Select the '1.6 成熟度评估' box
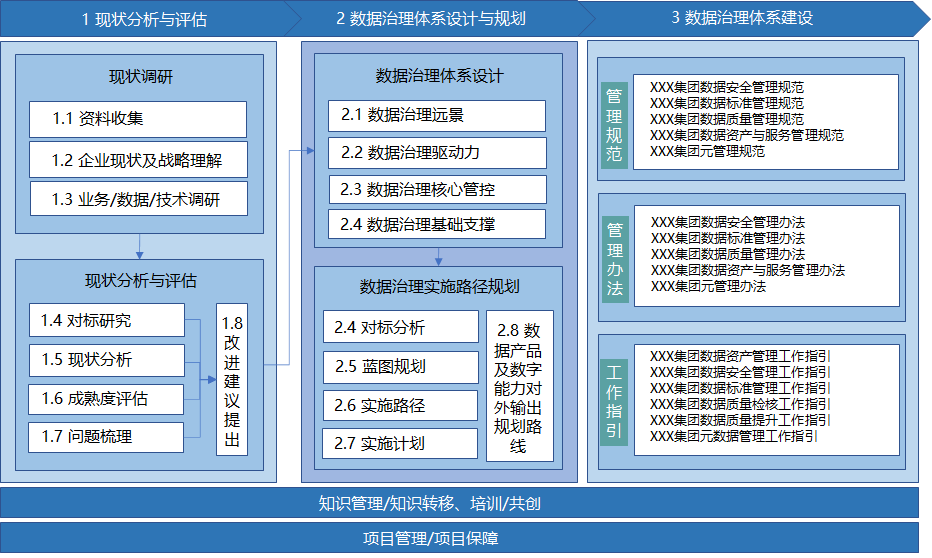 coord(106,398)
